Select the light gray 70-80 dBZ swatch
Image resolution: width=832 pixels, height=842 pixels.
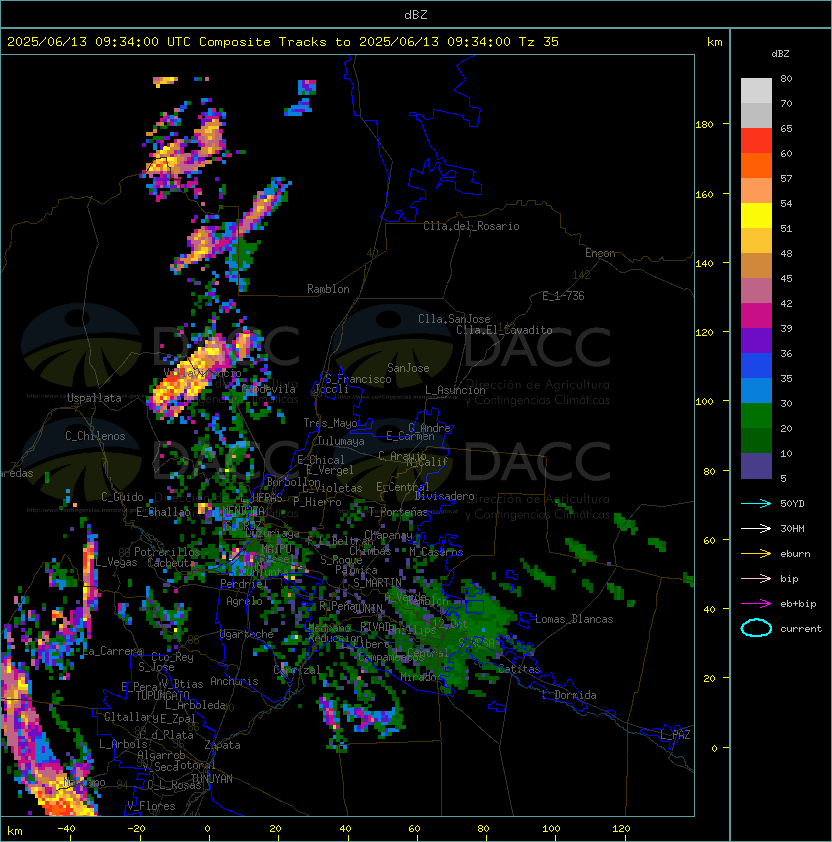(x=756, y=90)
